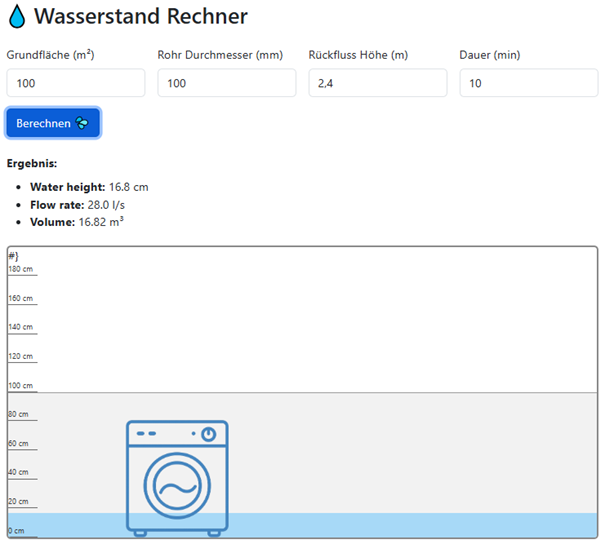Click the droplets icon inside the Berechnen button
605x544 pixels.
coord(82,123)
